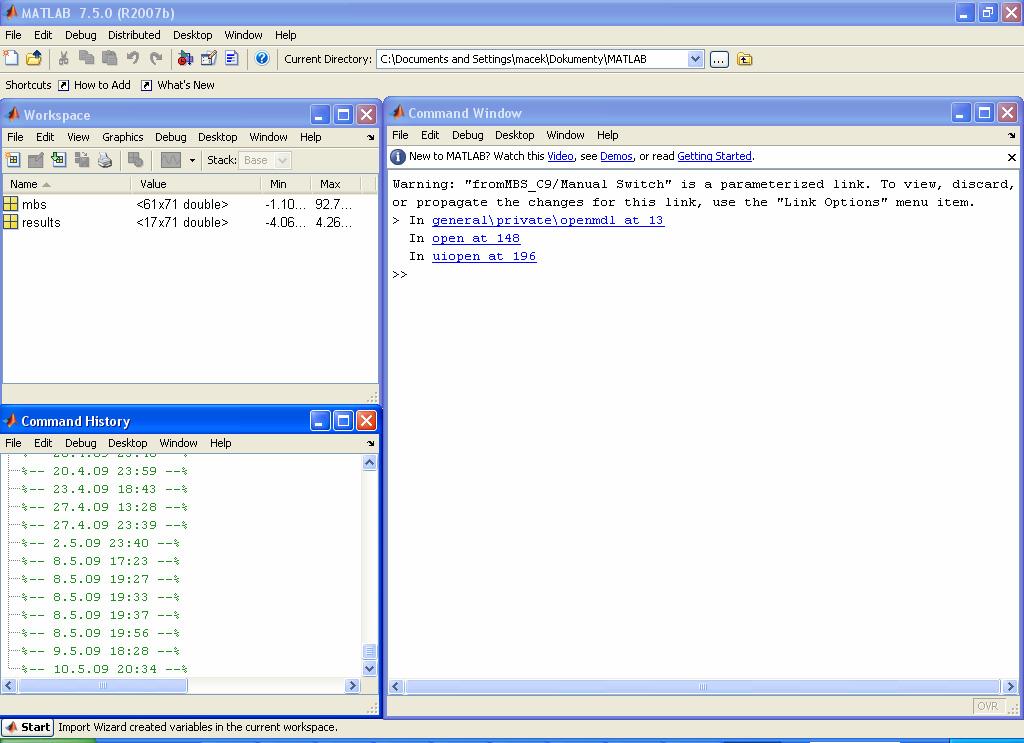Click the Current Directory path field

(x=532, y=59)
